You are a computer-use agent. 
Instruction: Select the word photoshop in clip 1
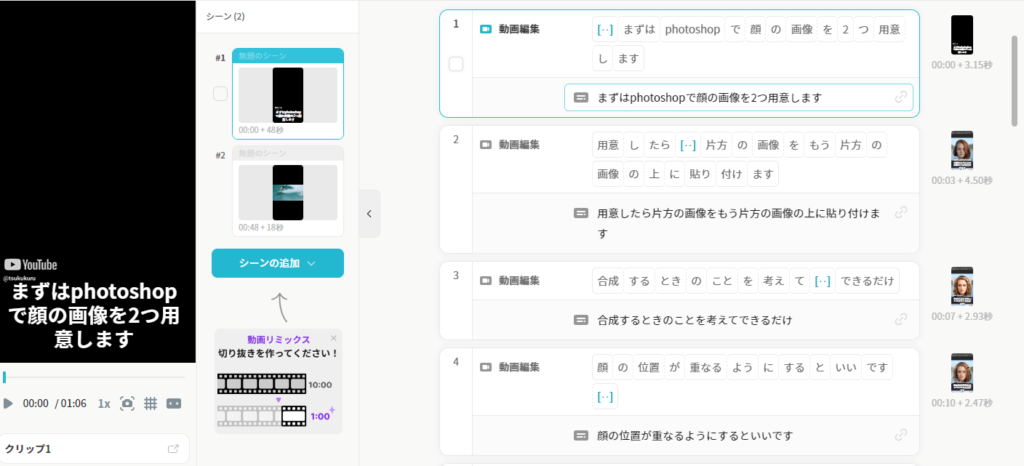click(692, 29)
